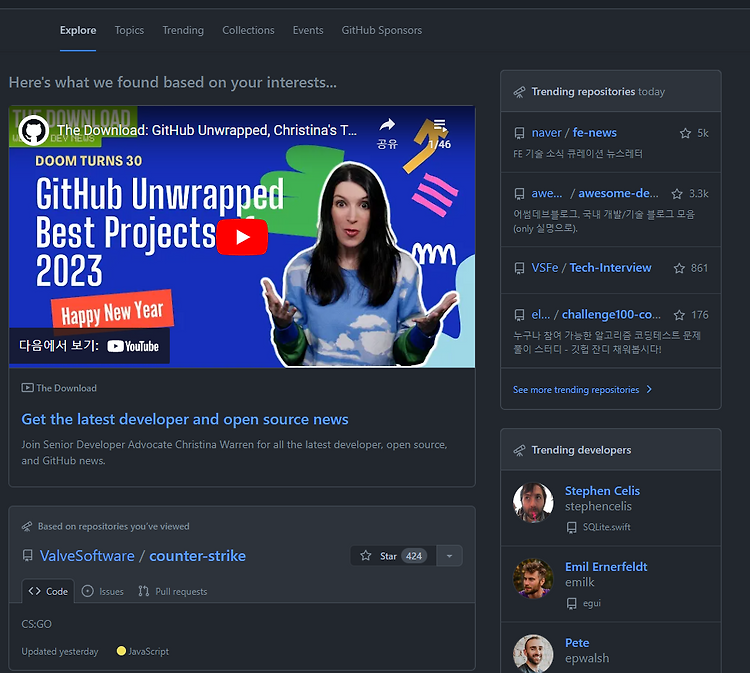Screen dimensions: 750x673
Task: Click the star icon for fe-news
Action: pos(685,133)
